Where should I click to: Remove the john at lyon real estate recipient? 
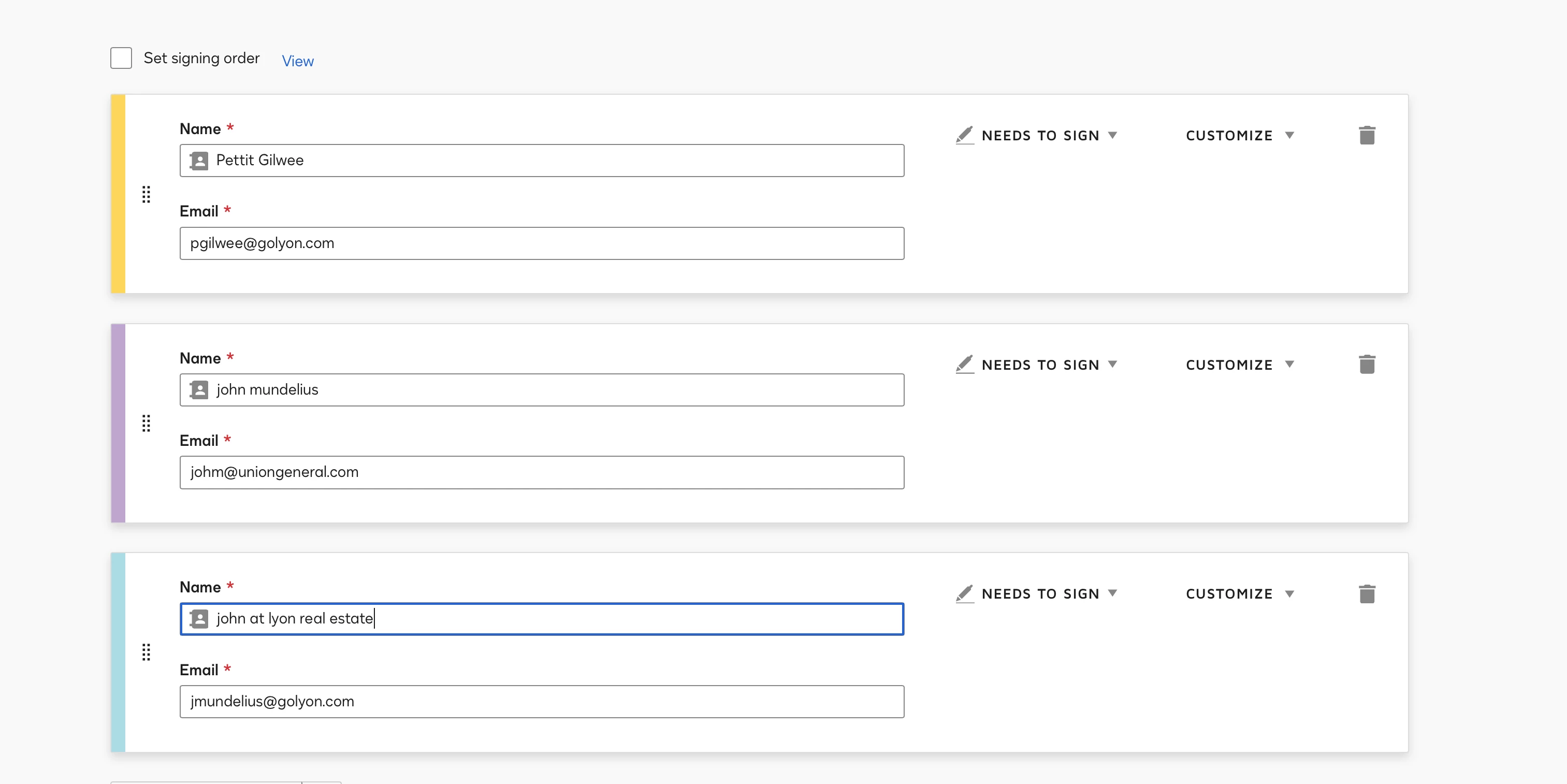tap(1366, 593)
